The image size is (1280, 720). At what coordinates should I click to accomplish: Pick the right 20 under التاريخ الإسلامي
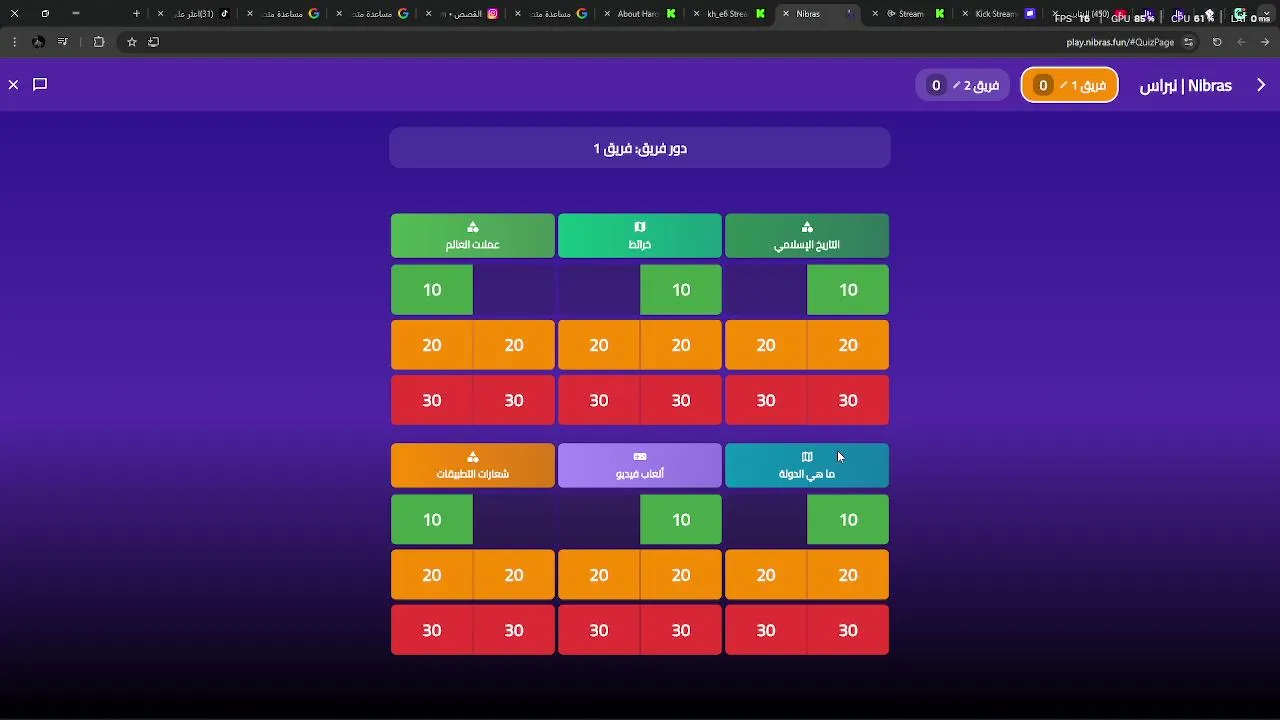coord(848,345)
